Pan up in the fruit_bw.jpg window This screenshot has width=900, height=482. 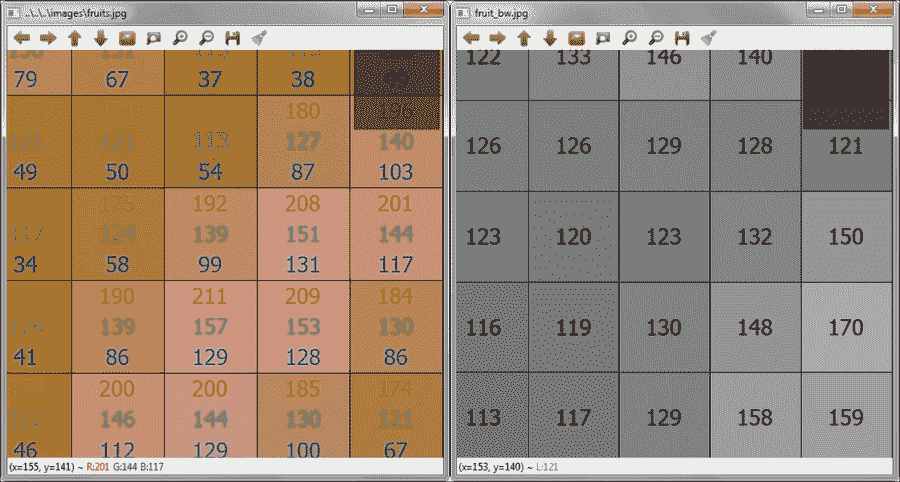(523, 38)
